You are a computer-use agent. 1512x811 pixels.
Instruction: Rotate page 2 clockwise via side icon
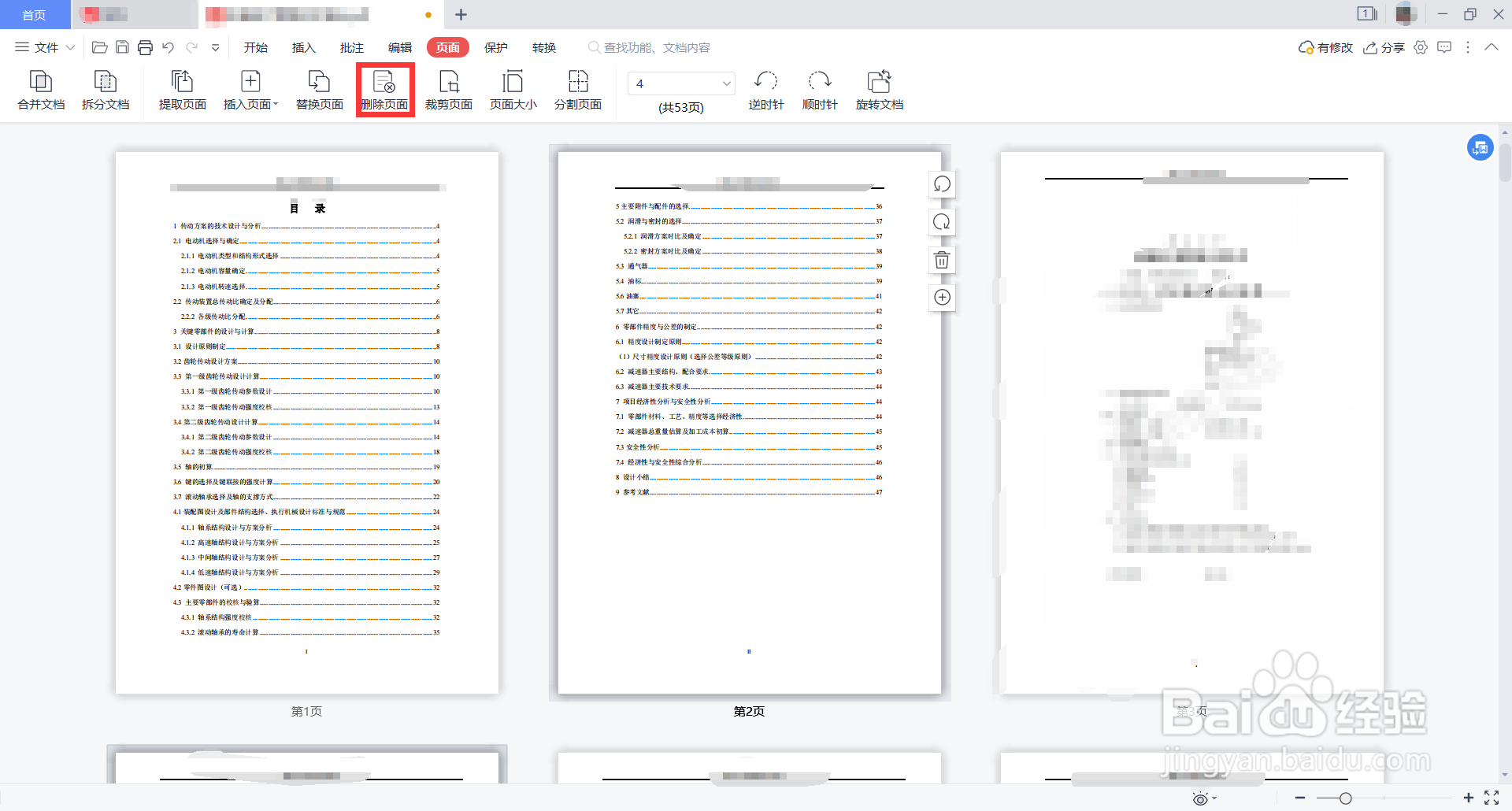[942, 222]
